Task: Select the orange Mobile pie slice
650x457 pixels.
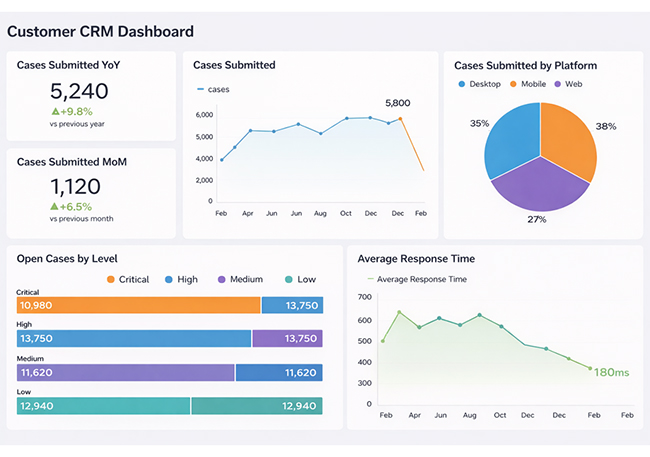Action: click(570, 141)
